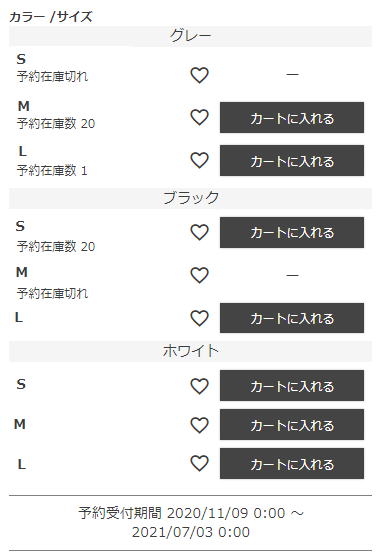Favorite the ホワイト M size heart icon
Viewport: 385px width, 560px height.
pyautogui.click(x=199, y=425)
